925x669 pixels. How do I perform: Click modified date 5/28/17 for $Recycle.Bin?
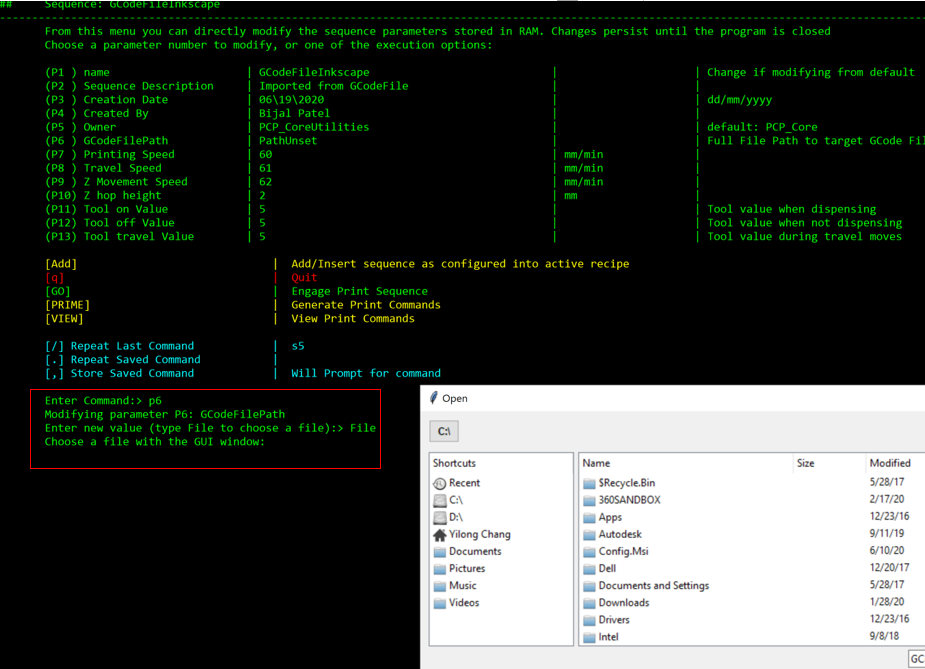[887, 482]
